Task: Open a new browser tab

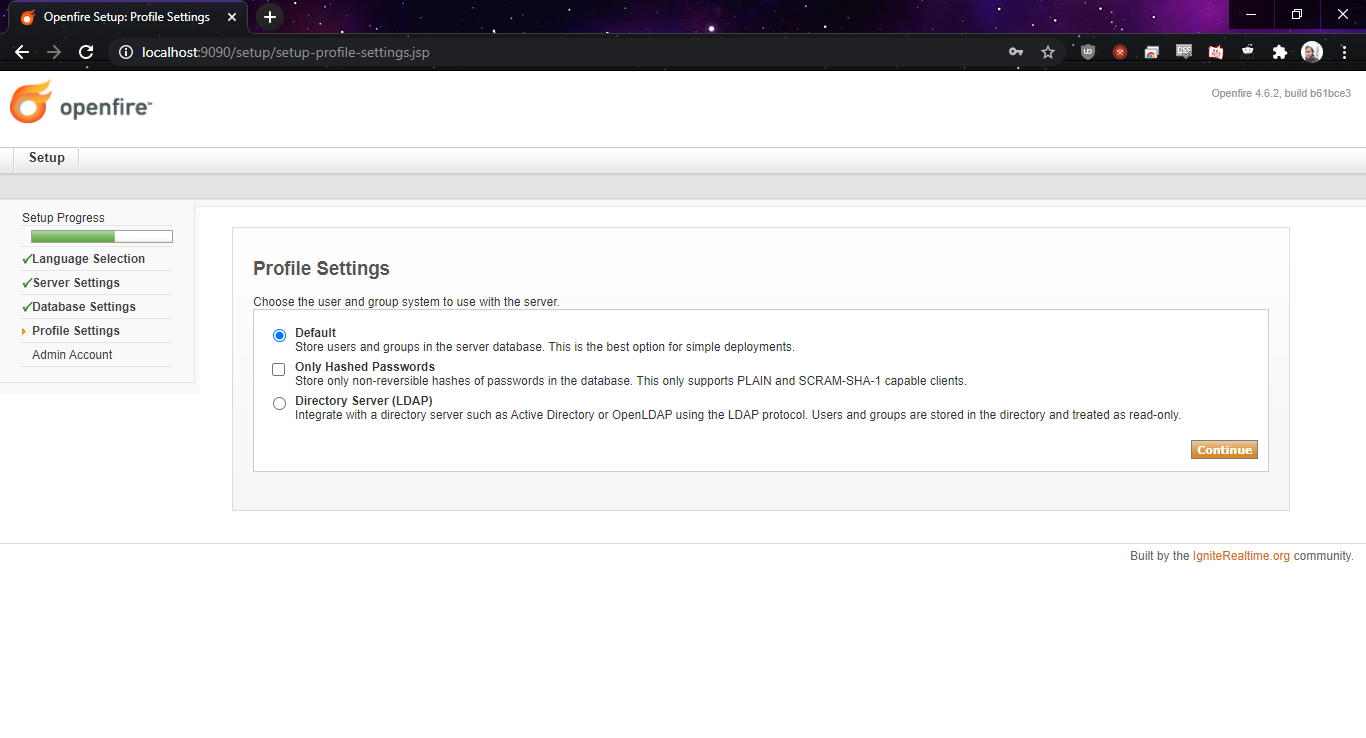Action: 270,17
